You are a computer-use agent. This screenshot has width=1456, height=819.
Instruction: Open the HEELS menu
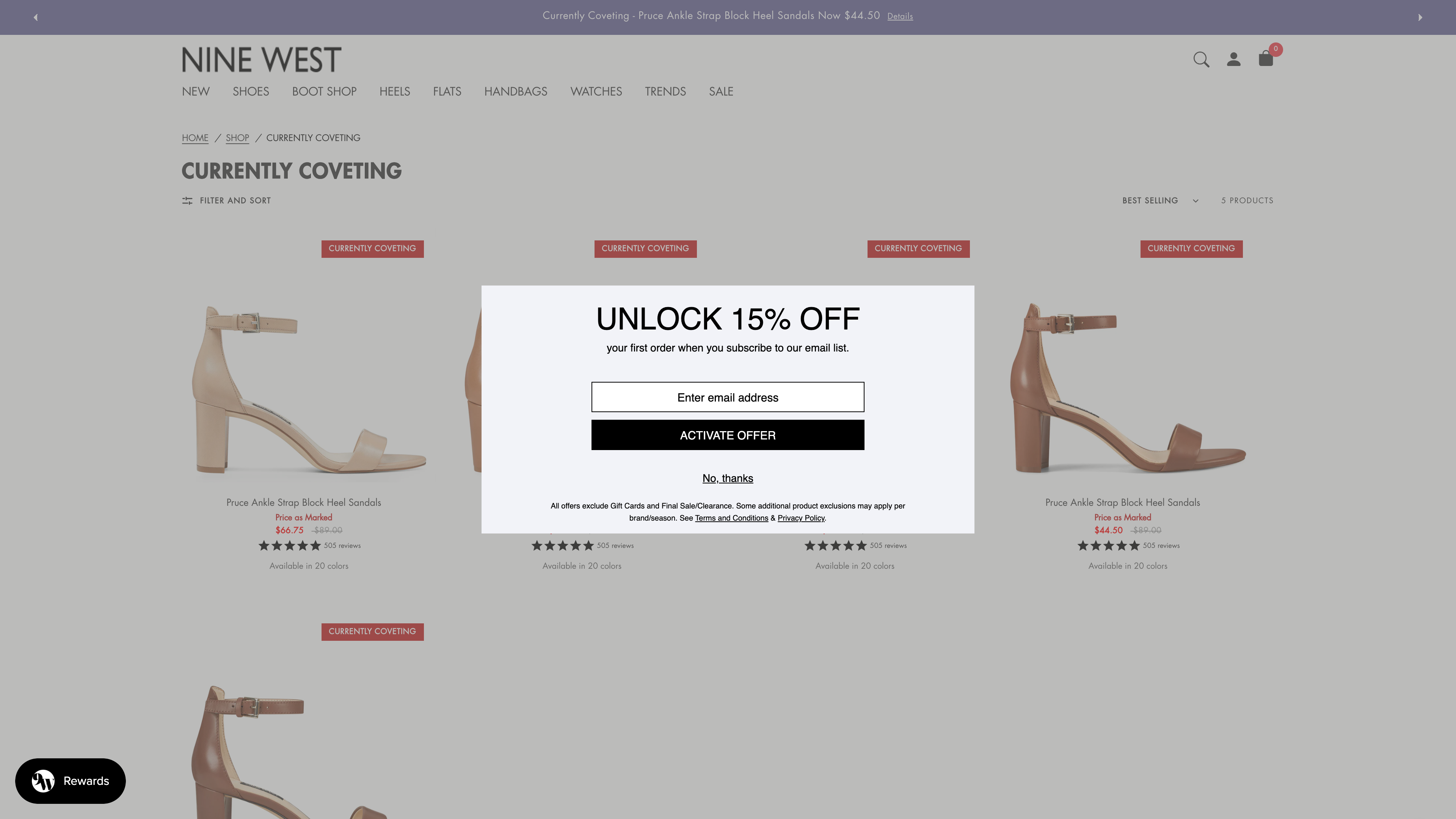[x=394, y=91]
